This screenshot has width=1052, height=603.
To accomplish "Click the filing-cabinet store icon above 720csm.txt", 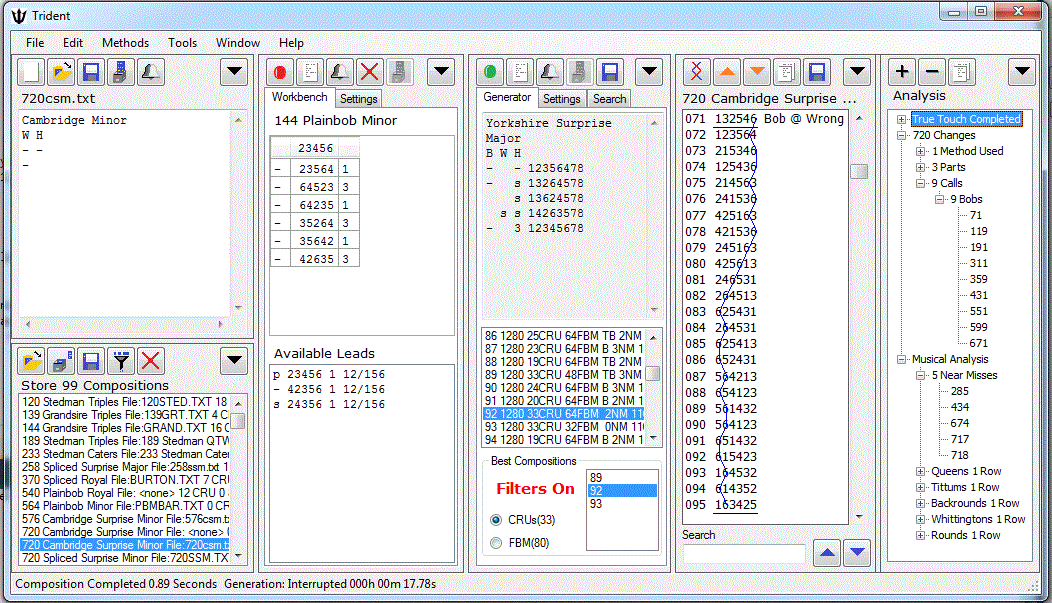I will point(121,72).
